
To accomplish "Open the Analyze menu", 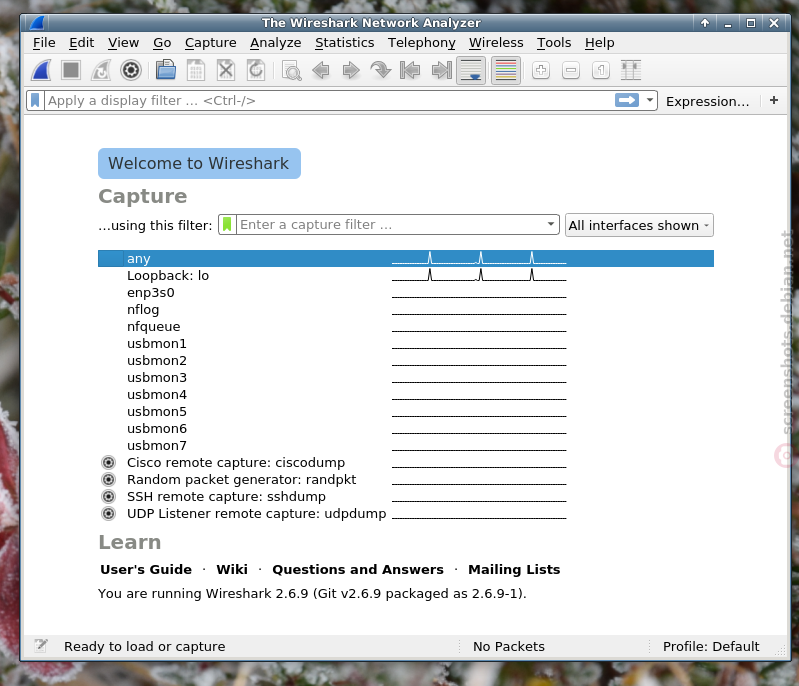I will point(275,43).
